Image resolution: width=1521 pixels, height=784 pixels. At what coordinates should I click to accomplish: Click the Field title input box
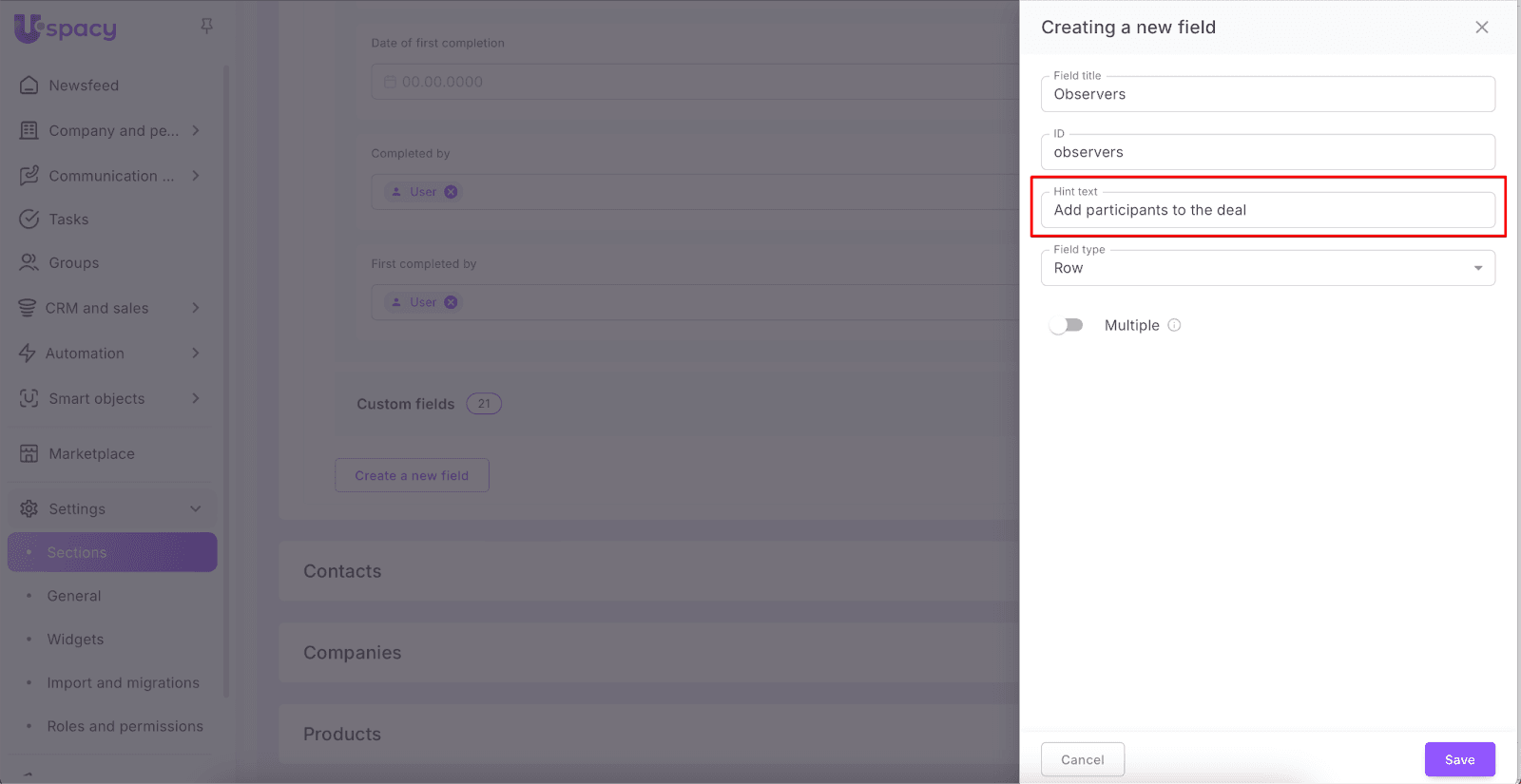pos(1267,94)
